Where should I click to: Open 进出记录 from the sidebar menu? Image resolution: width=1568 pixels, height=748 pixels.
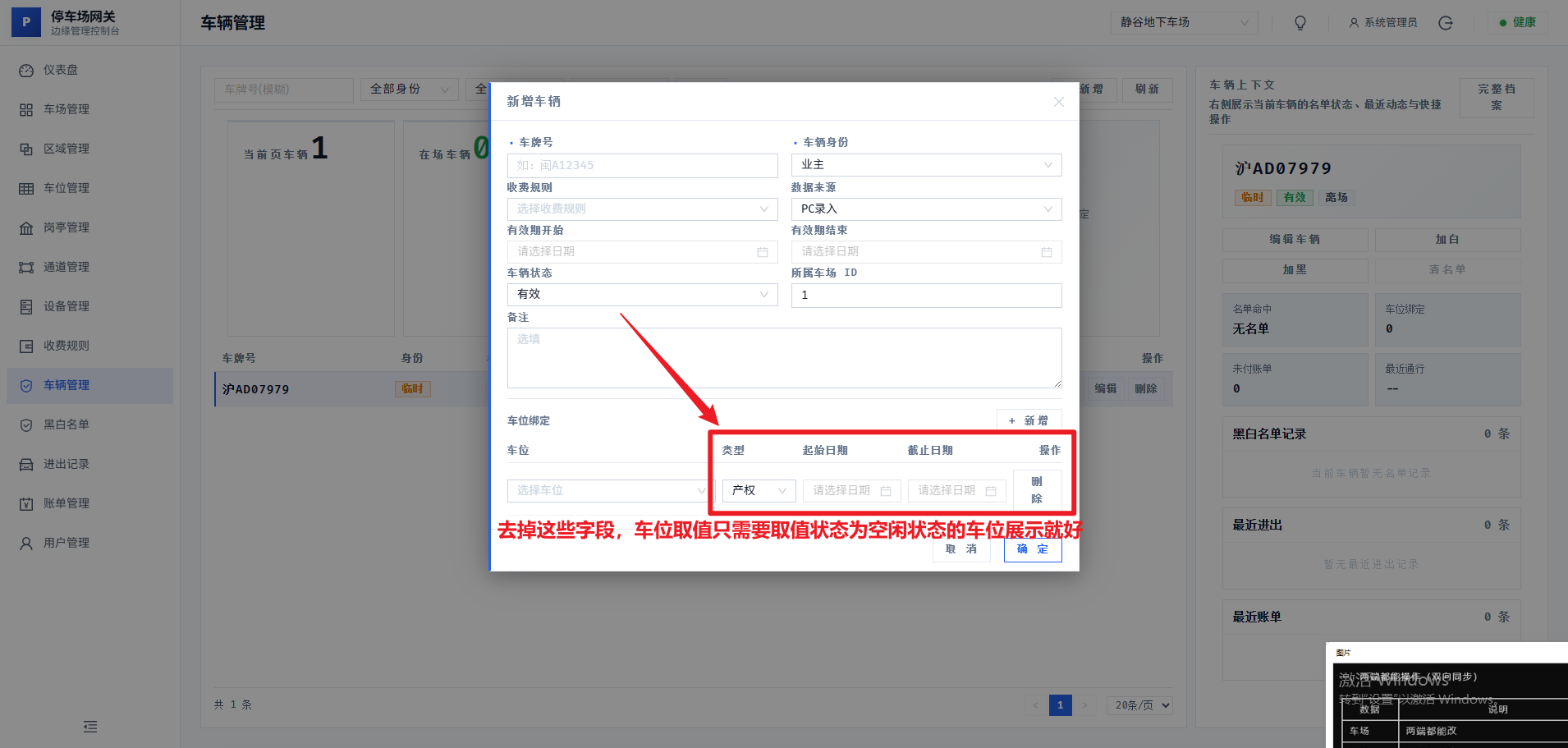pyautogui.click(x=66, y=464)
